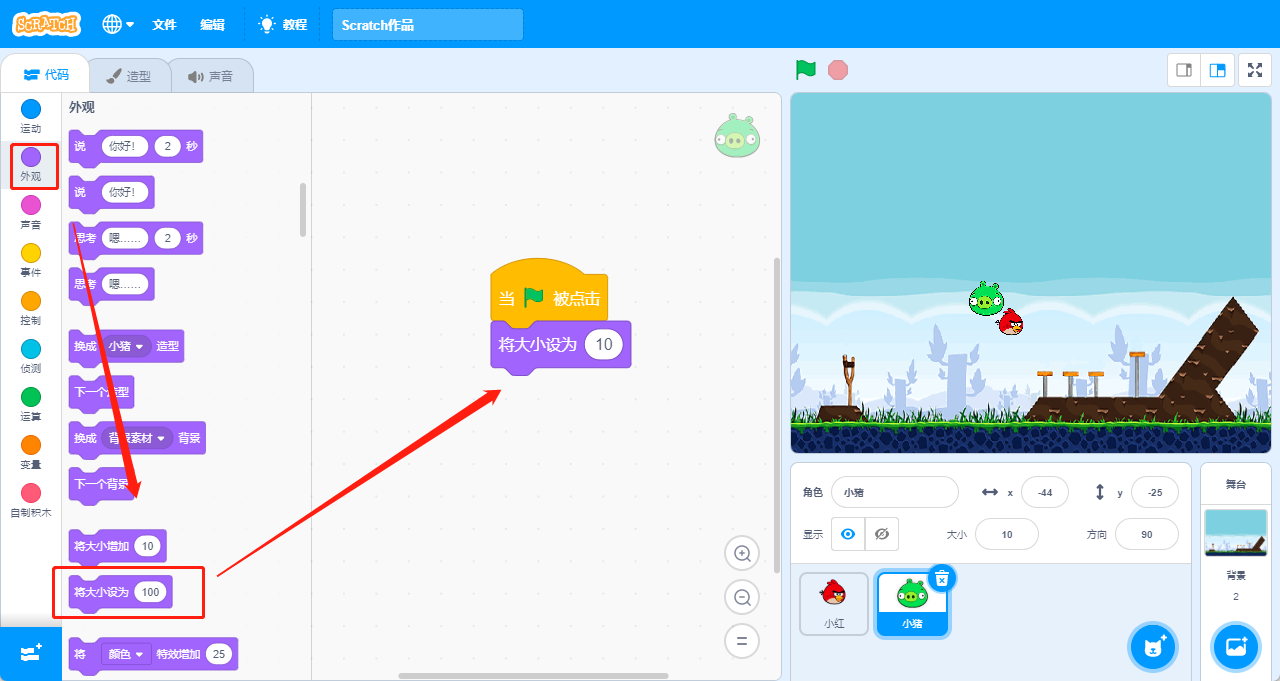Select the 自制积木 block category
The height and width of the screenshot is (681, 1280).
point(31,500)
